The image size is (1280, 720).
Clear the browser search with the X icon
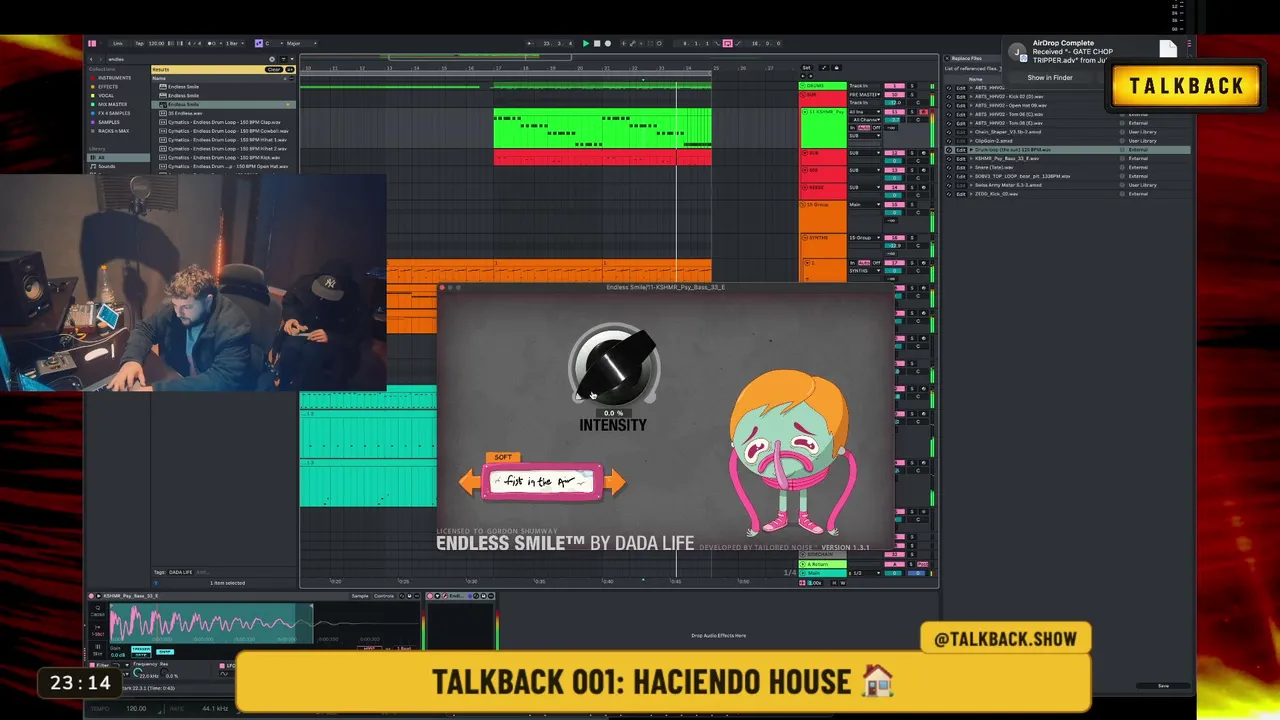click(x=272, y=59)
